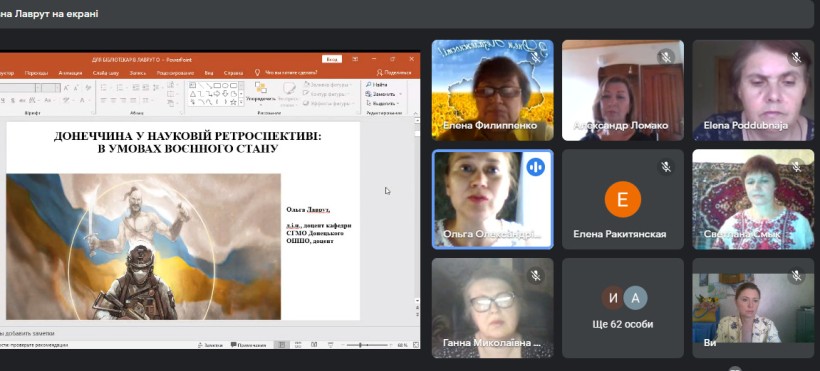Select the Triangle shape in shapes gallery
820x371 pixels.
(x=192, y=94)
